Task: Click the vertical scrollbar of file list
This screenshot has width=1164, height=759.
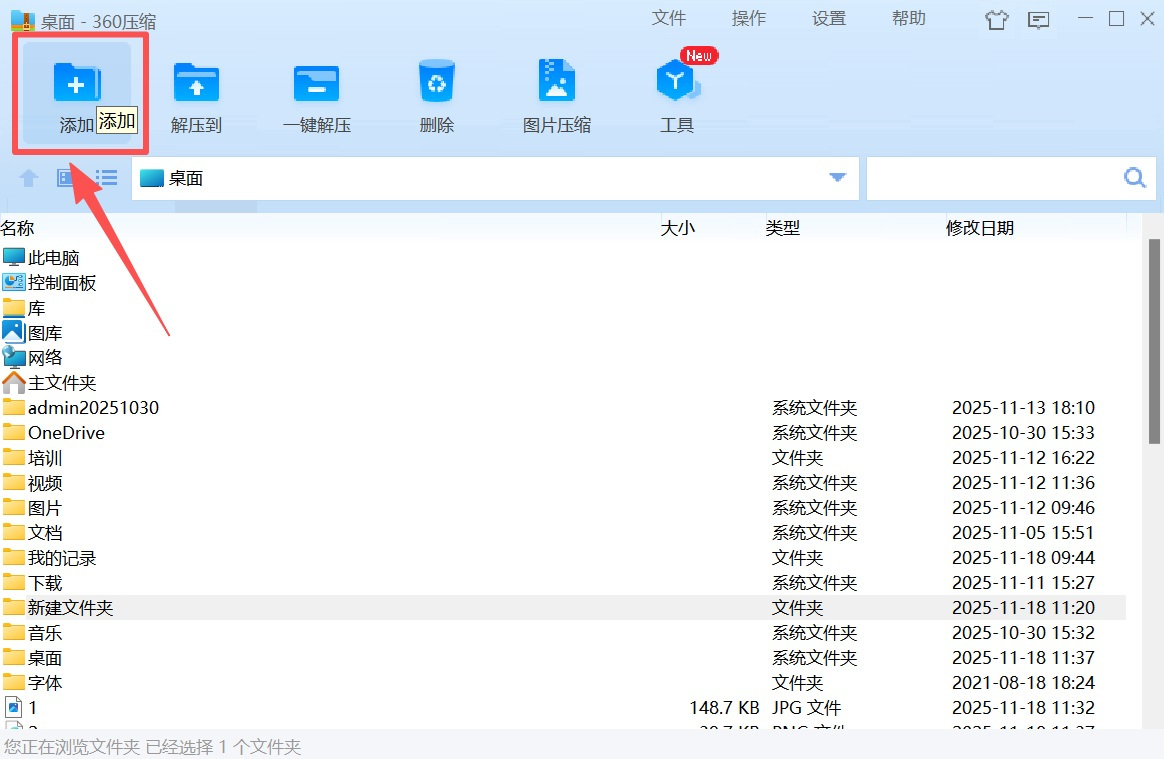Action: click(1154, 340)
